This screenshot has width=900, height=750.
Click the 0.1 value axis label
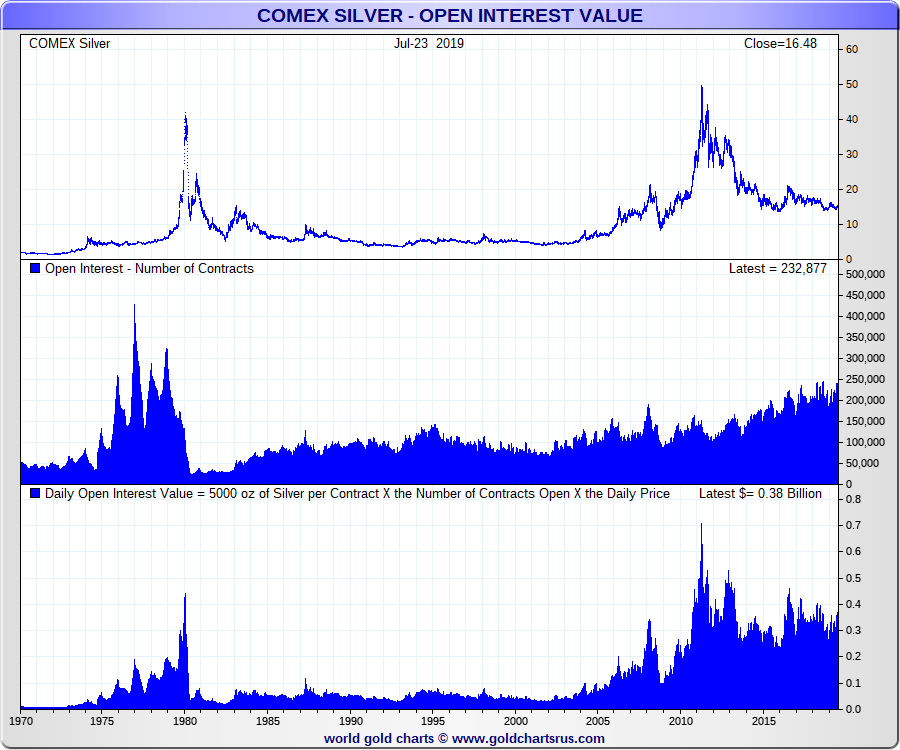click(853, 683)
